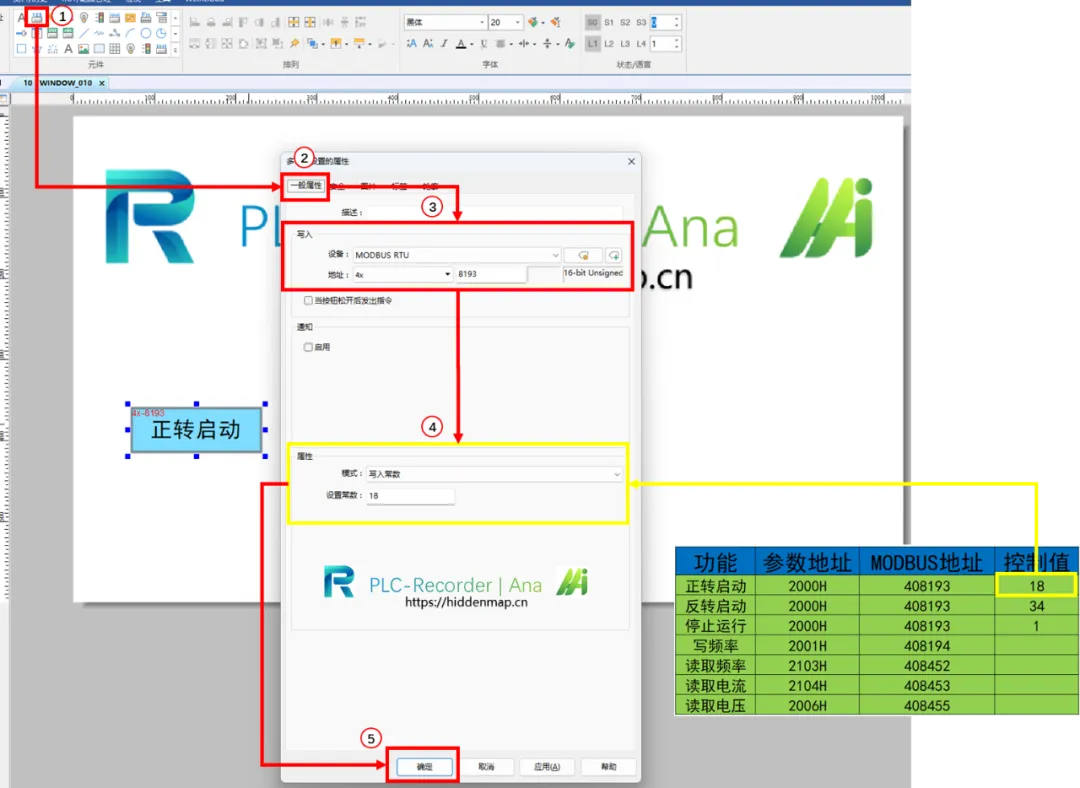
Task: Click the font color A icon
Action: coord(461,43)
